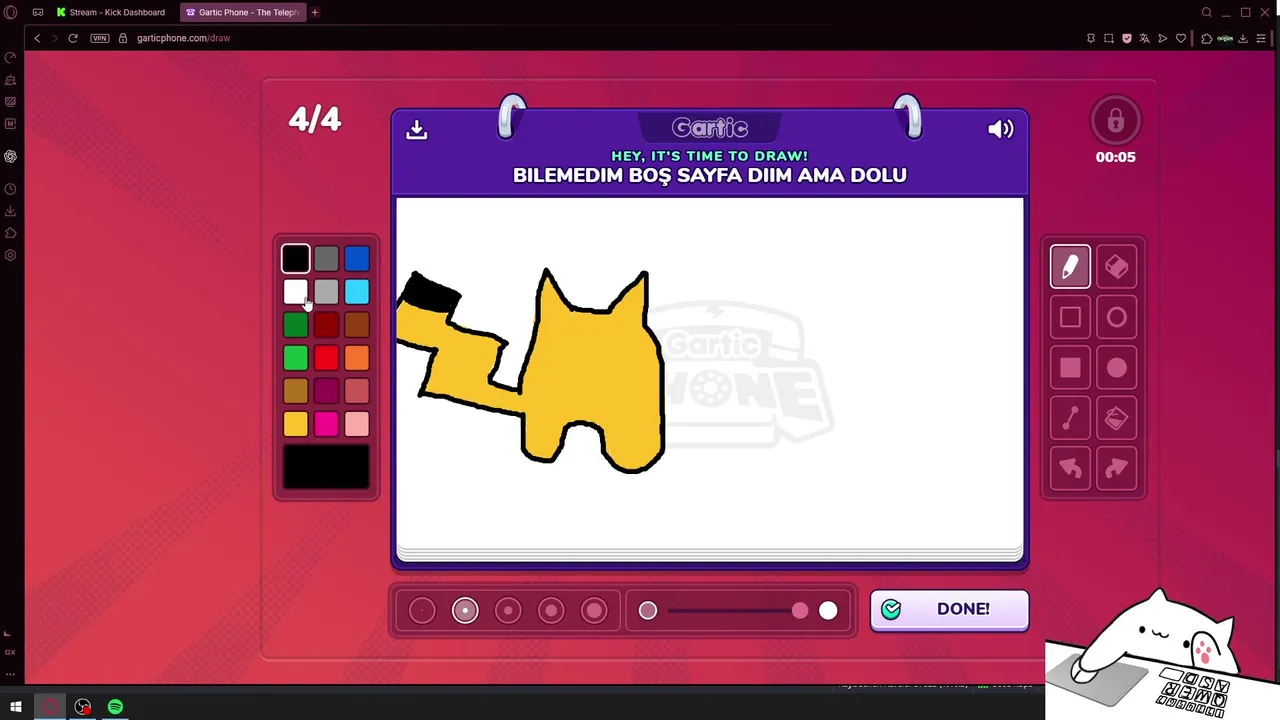Open the Windows Start menu
The image size is (1280, 720).
16,707
